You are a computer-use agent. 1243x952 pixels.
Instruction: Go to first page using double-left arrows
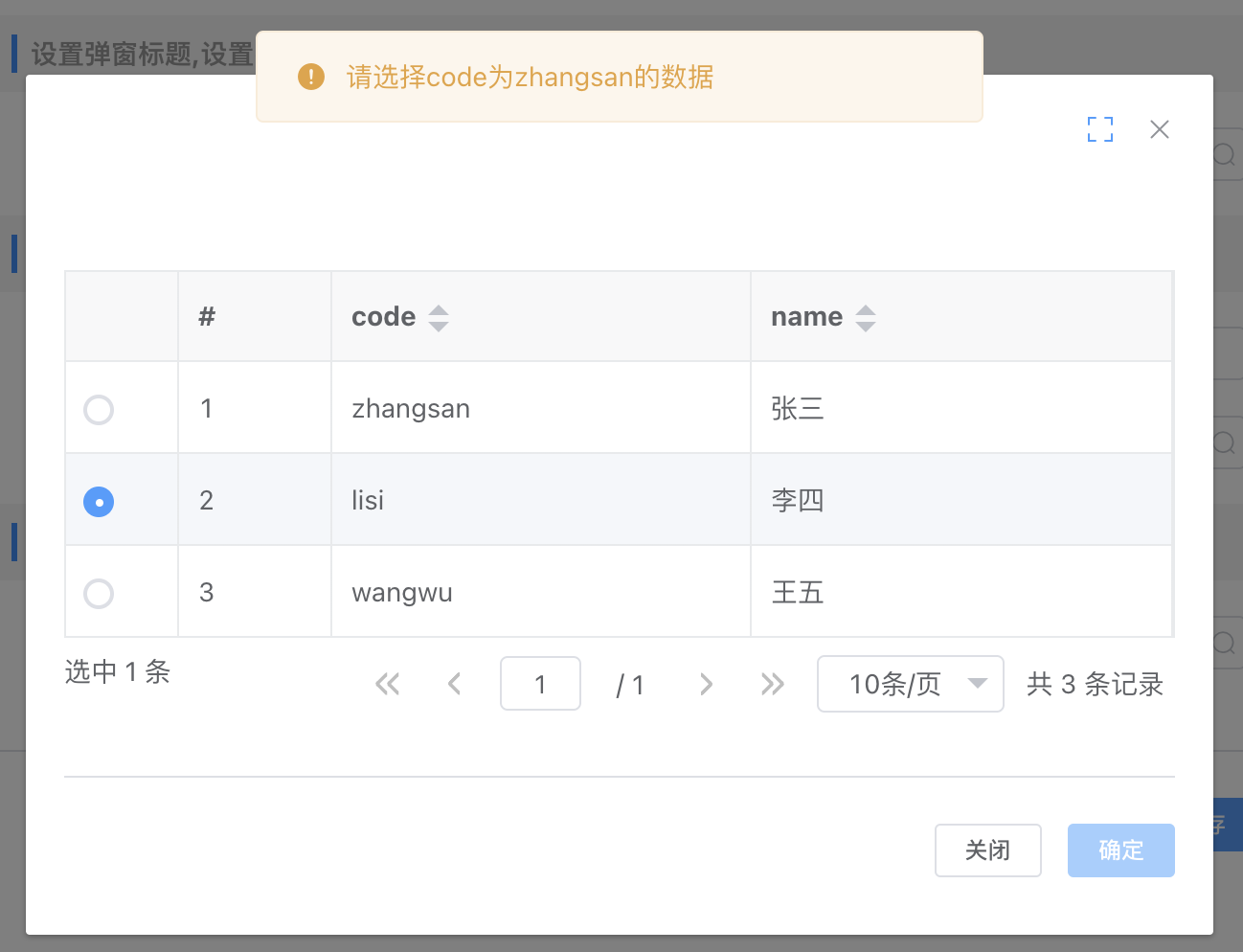(x=388, y=684)
